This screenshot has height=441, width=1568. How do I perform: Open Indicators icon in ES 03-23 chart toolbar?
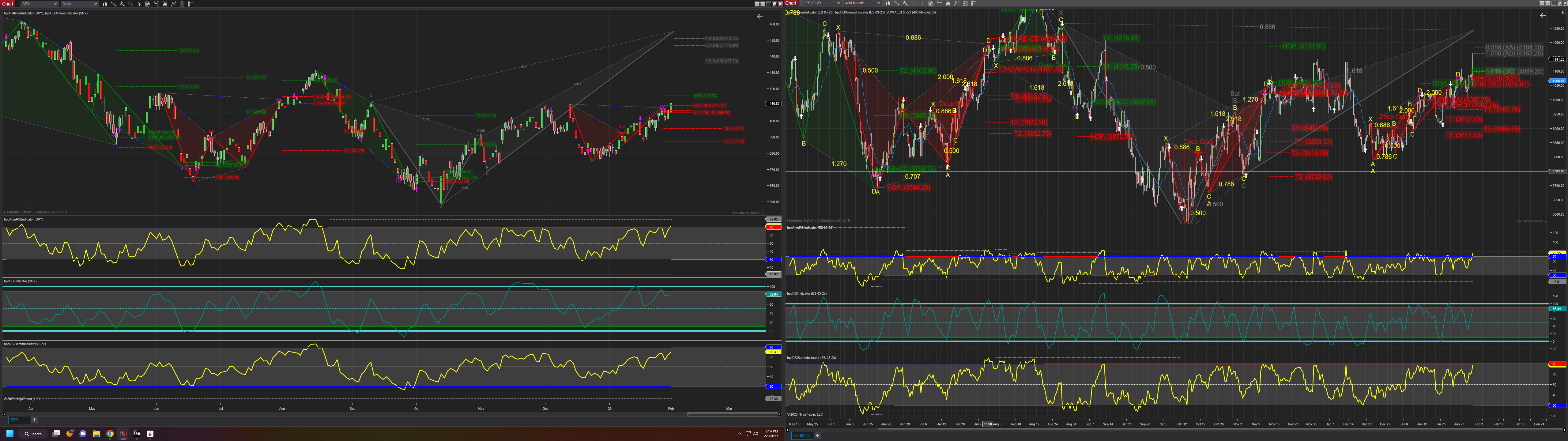(956, 3)
